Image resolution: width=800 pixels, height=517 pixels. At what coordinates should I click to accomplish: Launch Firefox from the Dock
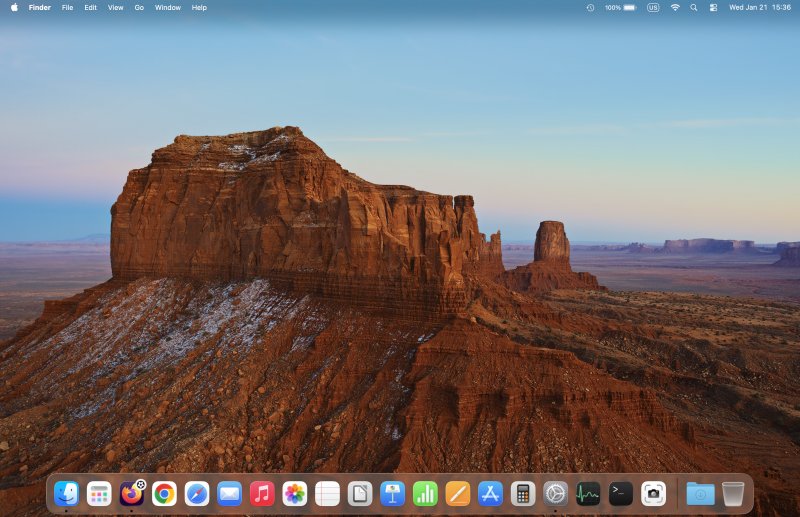coord(131,493)
